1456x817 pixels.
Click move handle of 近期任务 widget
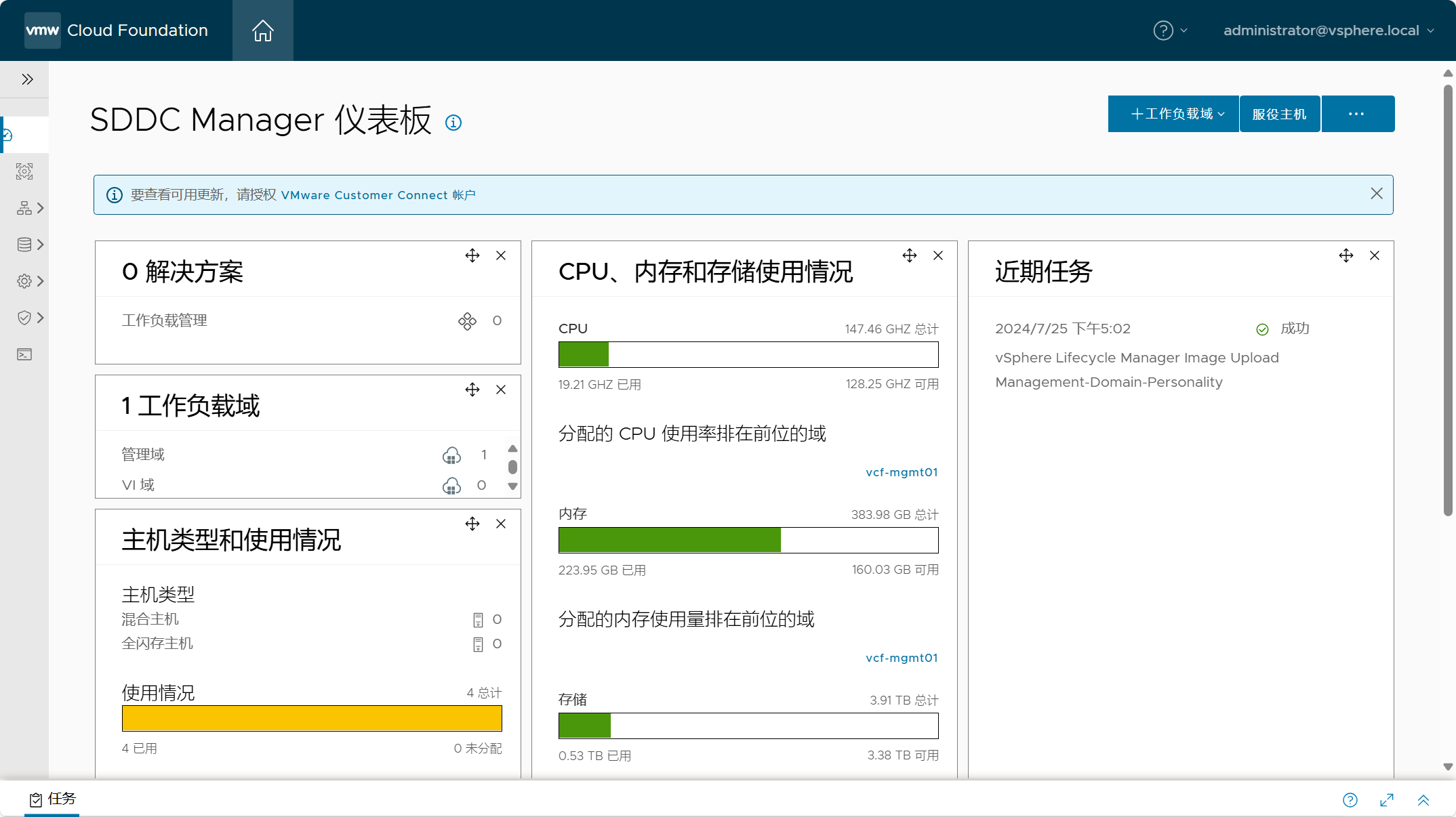tap(1346, 255)
